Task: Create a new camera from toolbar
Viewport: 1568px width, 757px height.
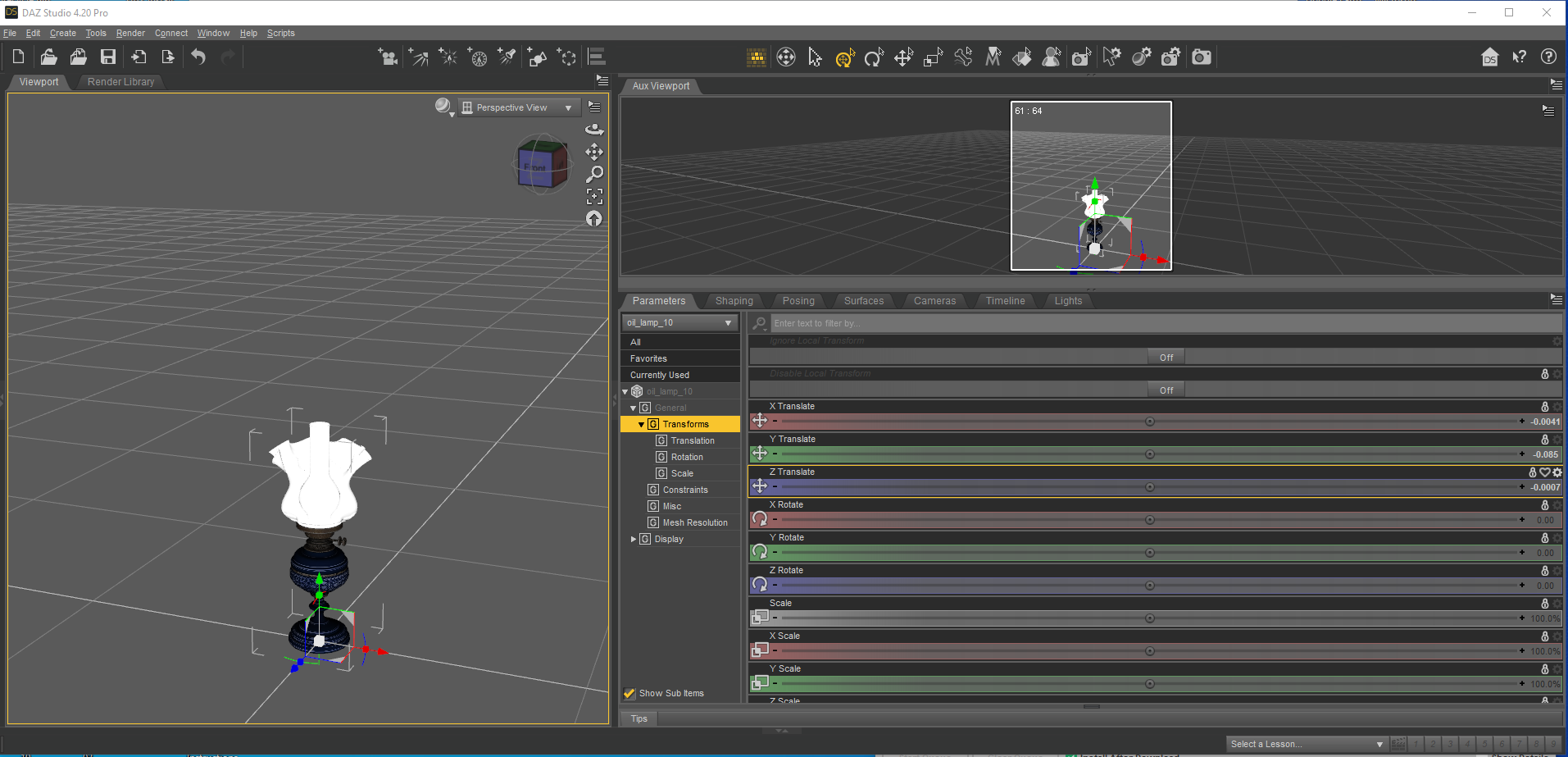Action: point(387,57)
